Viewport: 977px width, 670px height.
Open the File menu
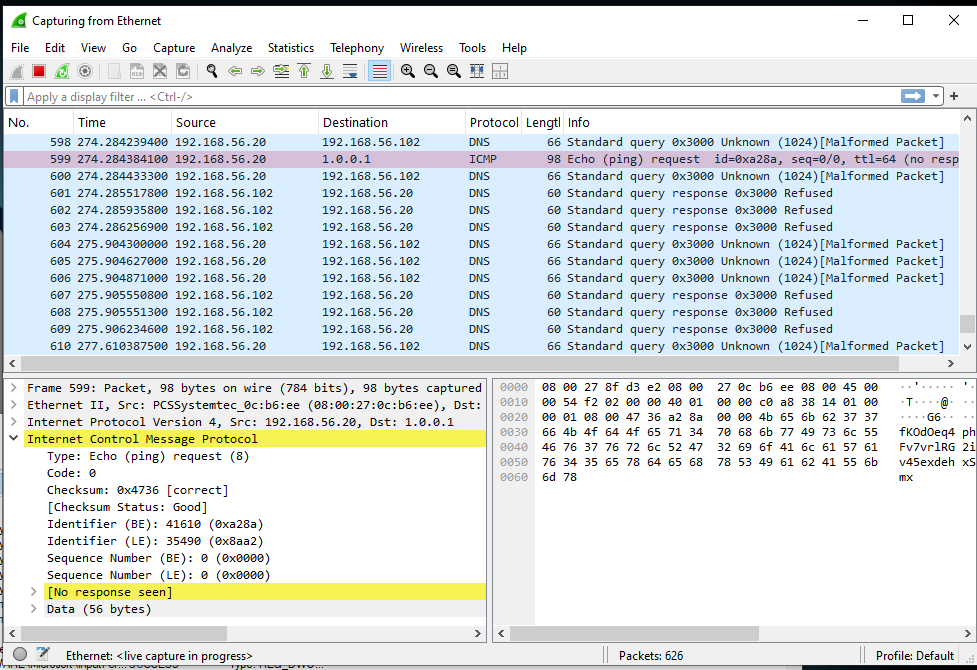click(x=20, y=48)
